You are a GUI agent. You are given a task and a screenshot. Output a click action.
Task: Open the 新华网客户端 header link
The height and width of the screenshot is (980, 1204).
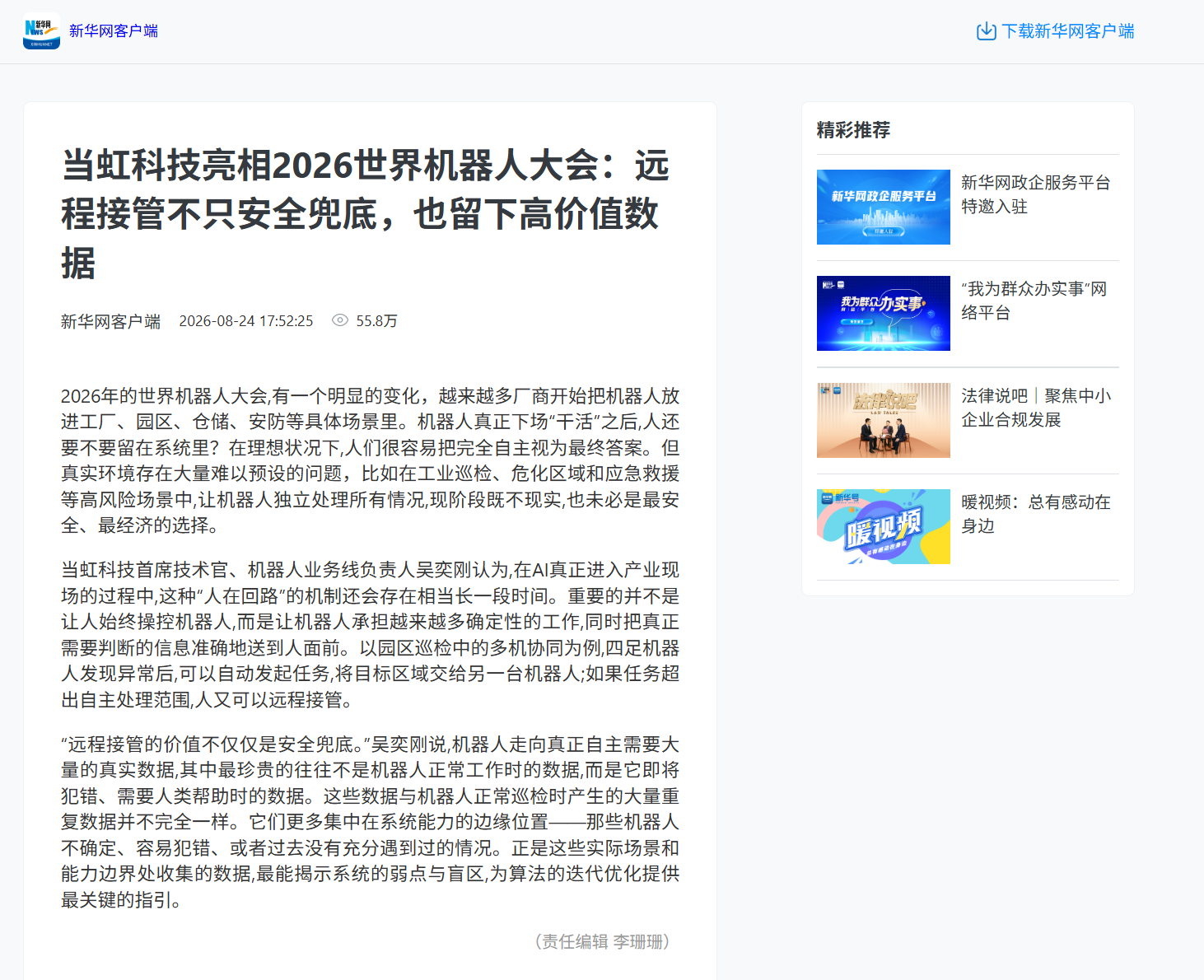click(114, 31)
